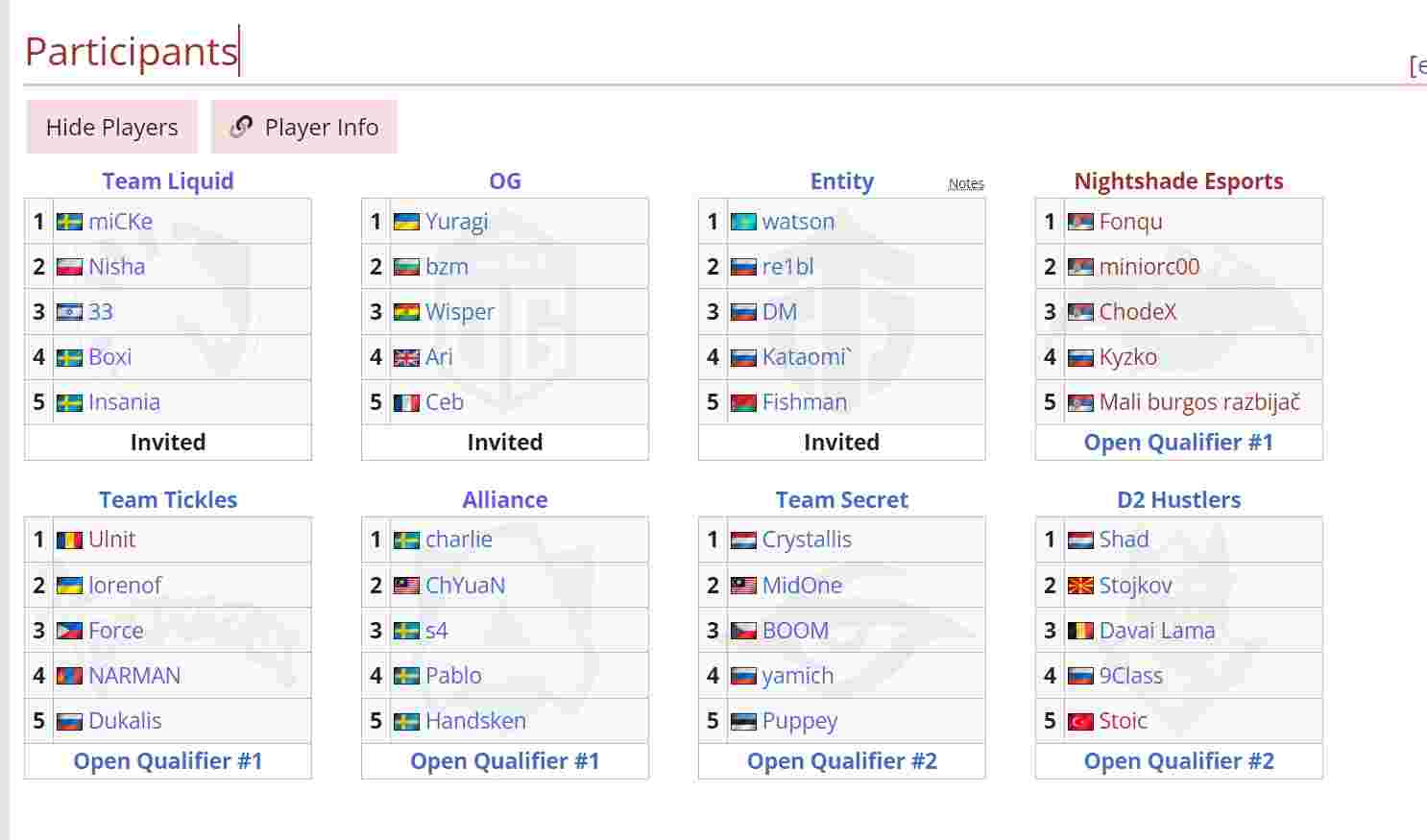Open Open Qualifier #1 under Alliance
1427x840 pixels.
point(505,761)
